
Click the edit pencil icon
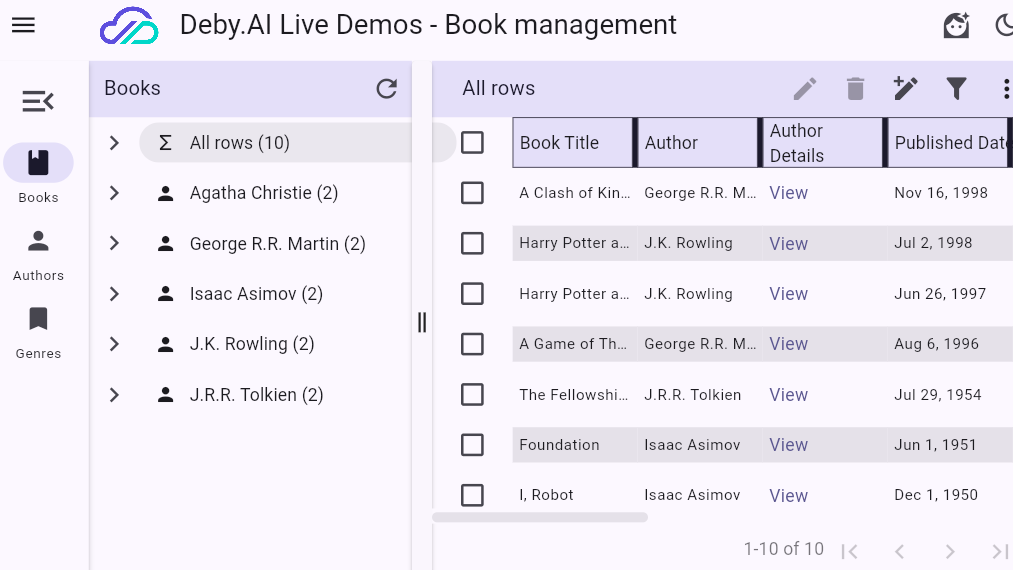coord(805,89)
